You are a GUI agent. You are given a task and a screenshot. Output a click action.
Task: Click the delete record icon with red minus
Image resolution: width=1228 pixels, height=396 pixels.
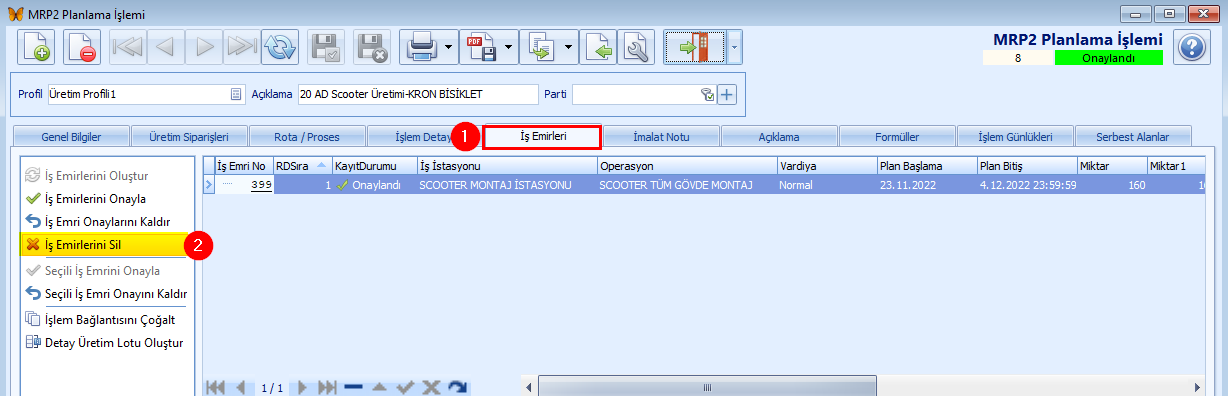82,47
